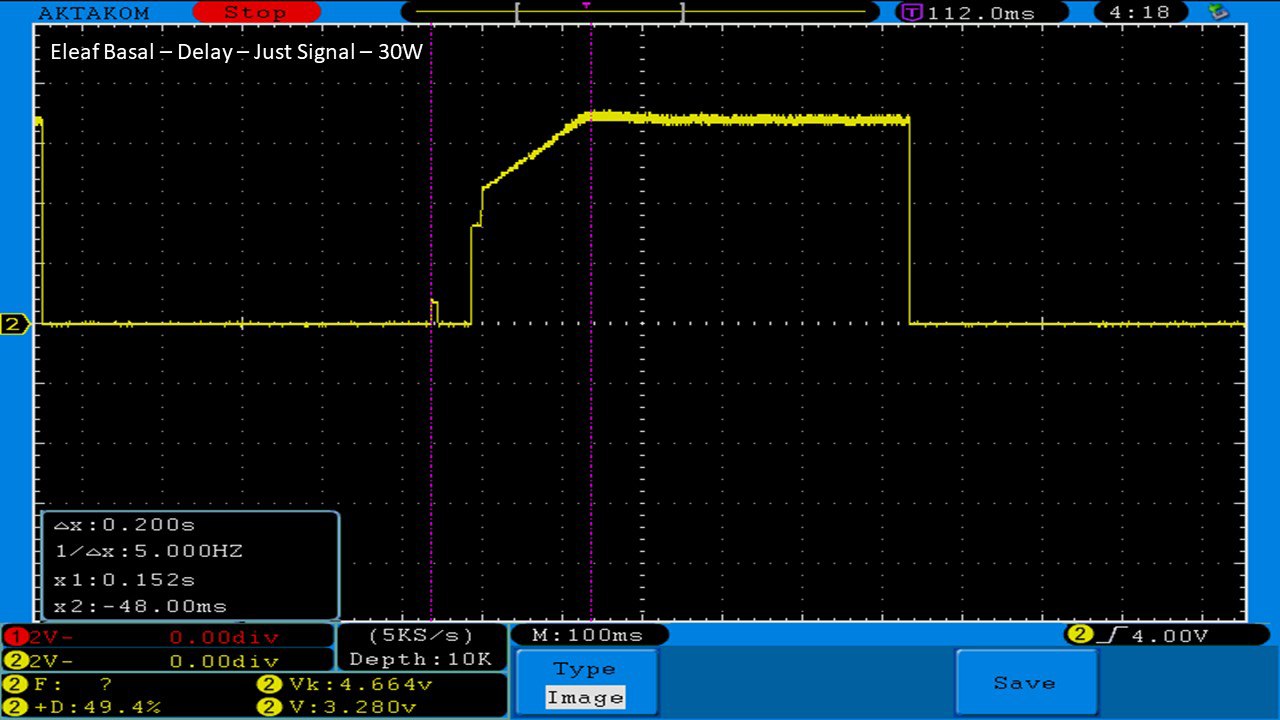Click the waveform memory position bar
1280x720 pixels.
pos(640,12)
